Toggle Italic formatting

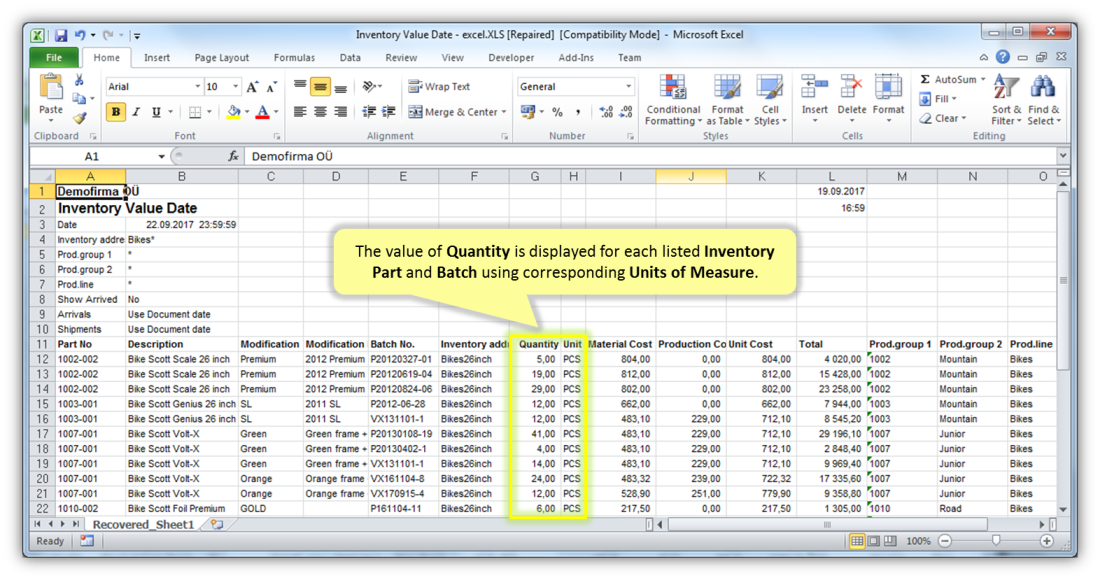click(x=136, y=112)
